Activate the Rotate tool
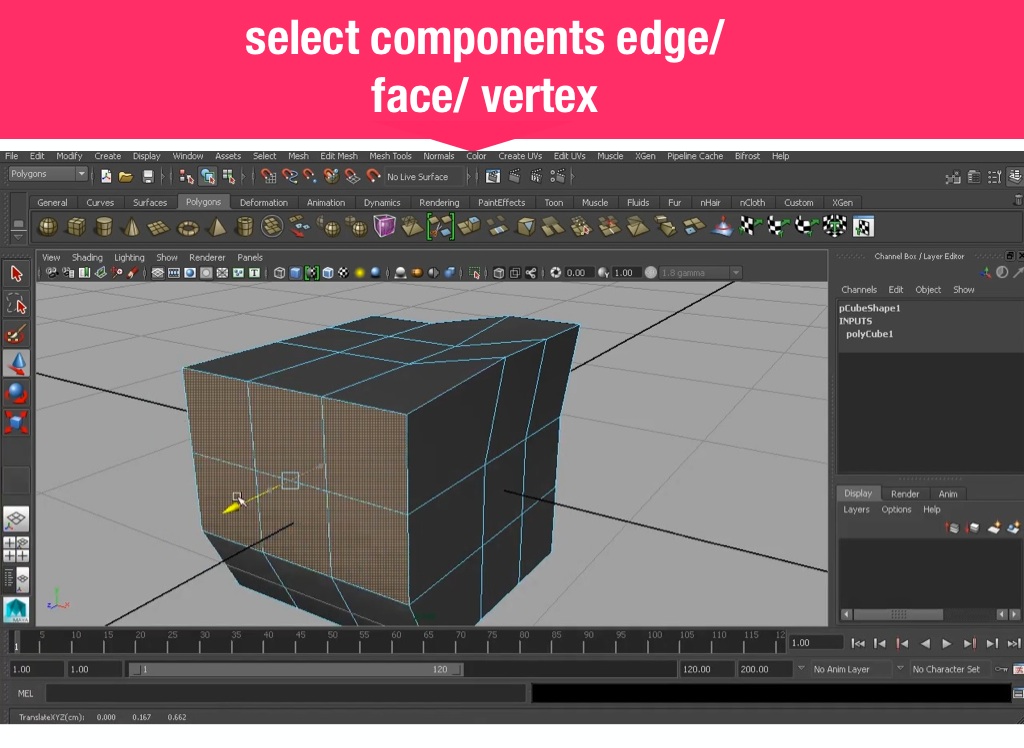 16,392
